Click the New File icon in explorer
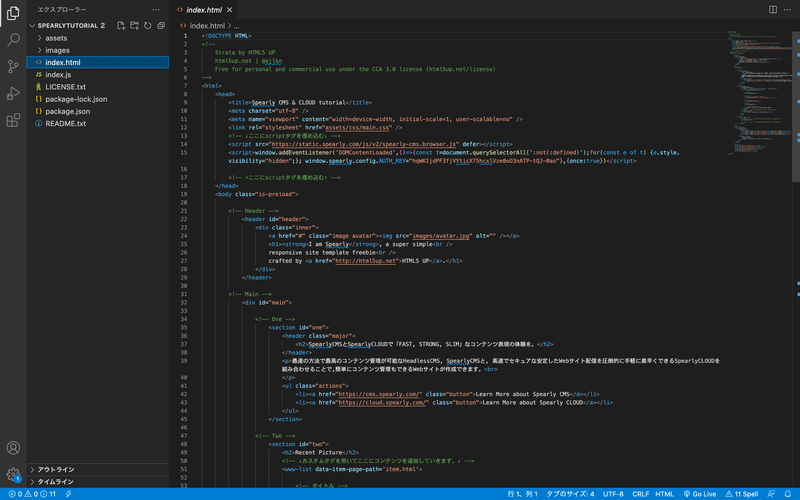The image size is (800, 500). coord(121,26)
